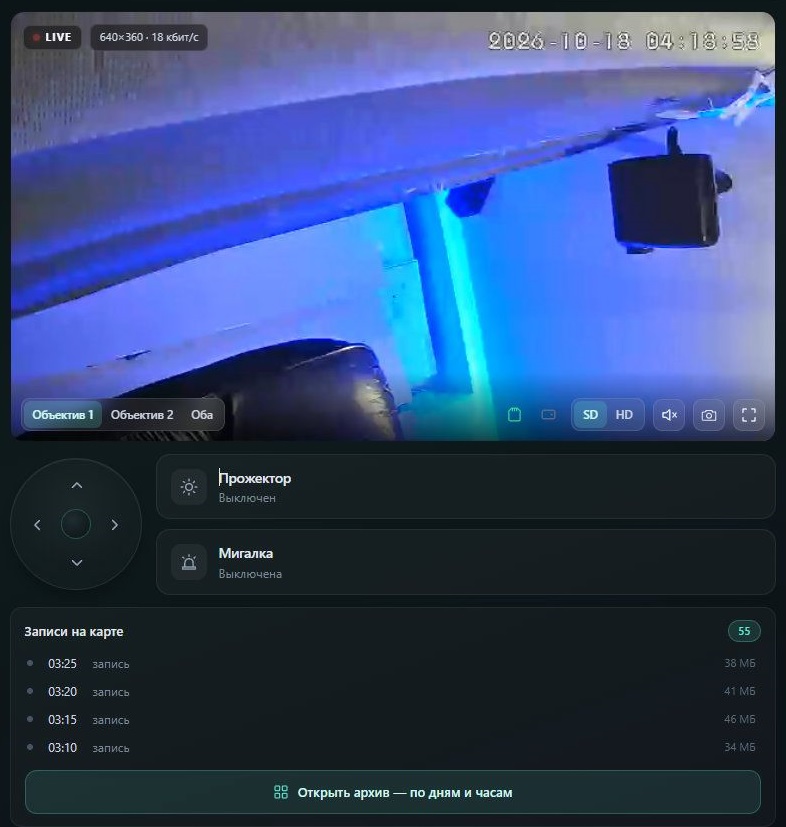
Task: Pan camera left with PTZ arrow
Action: pos(37,525)
